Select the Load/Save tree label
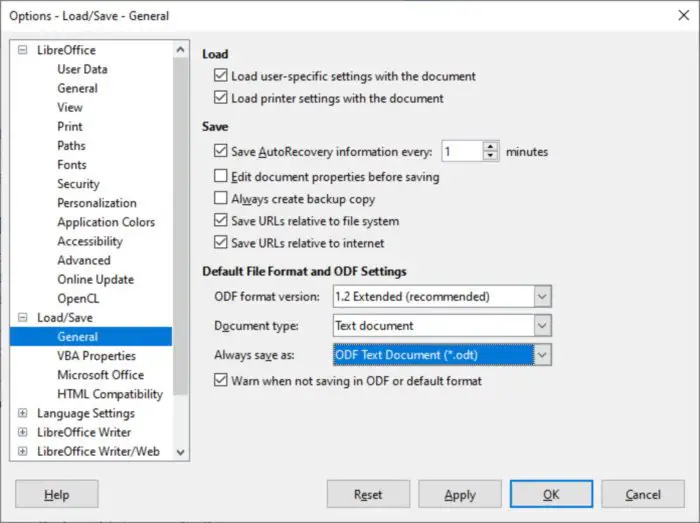 click(65, 318)
